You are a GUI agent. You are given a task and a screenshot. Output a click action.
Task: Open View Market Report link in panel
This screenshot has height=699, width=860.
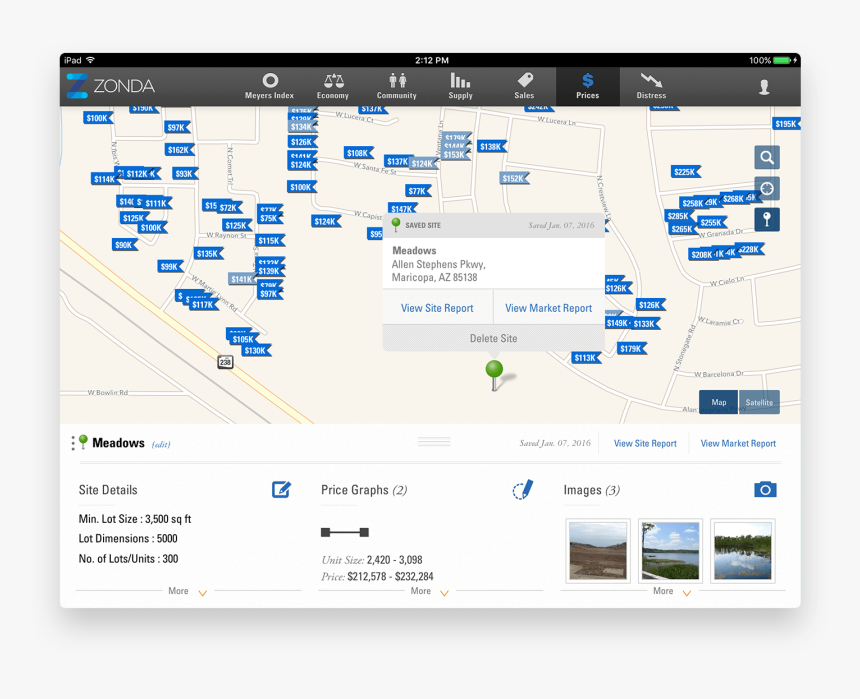coord(738,443)
